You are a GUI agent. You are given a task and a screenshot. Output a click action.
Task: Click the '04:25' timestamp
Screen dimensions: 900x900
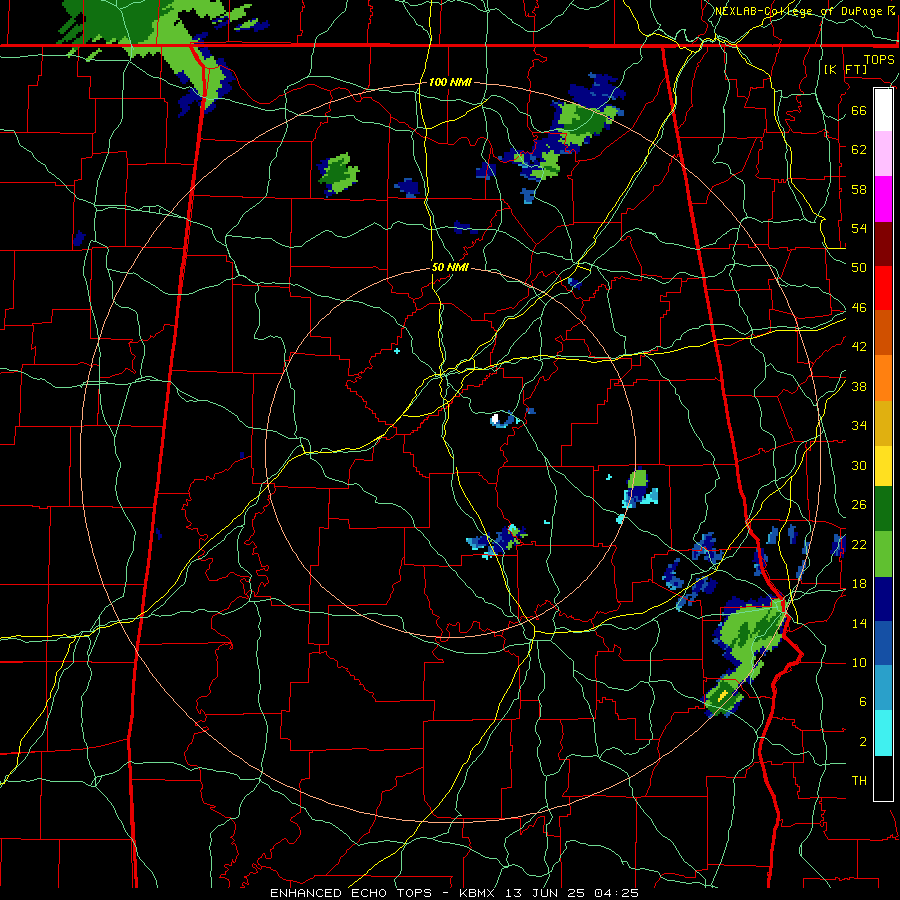tap(616, 893)
